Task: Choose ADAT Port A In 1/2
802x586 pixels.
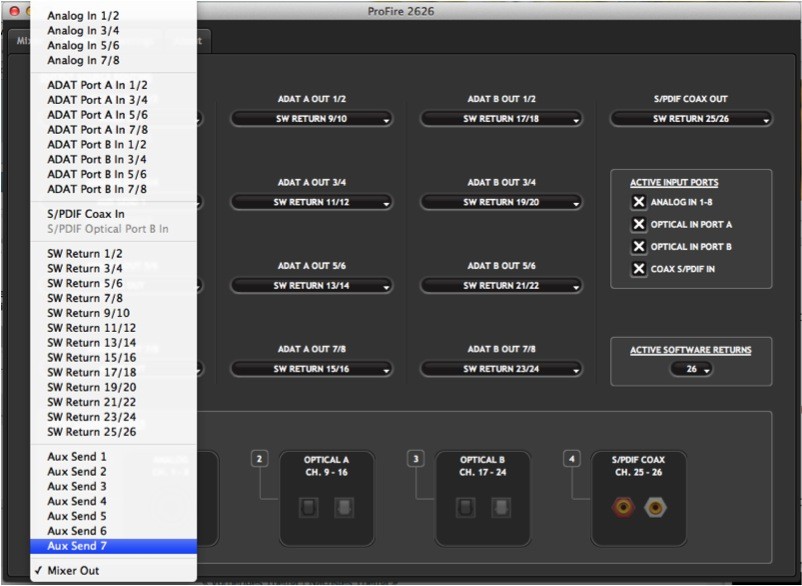Action: click(114, 85)
